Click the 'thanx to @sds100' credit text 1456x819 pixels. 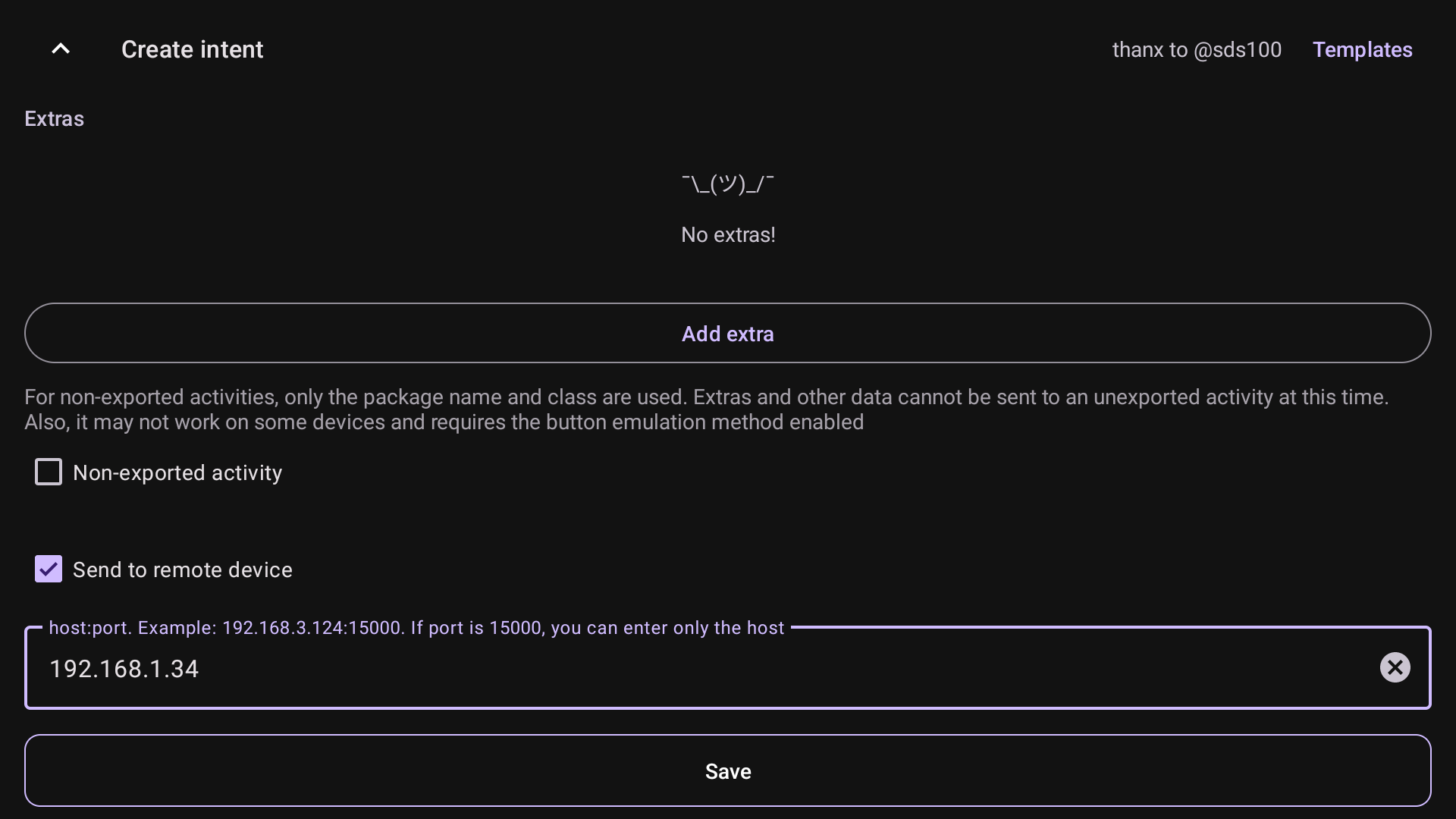1197,49
